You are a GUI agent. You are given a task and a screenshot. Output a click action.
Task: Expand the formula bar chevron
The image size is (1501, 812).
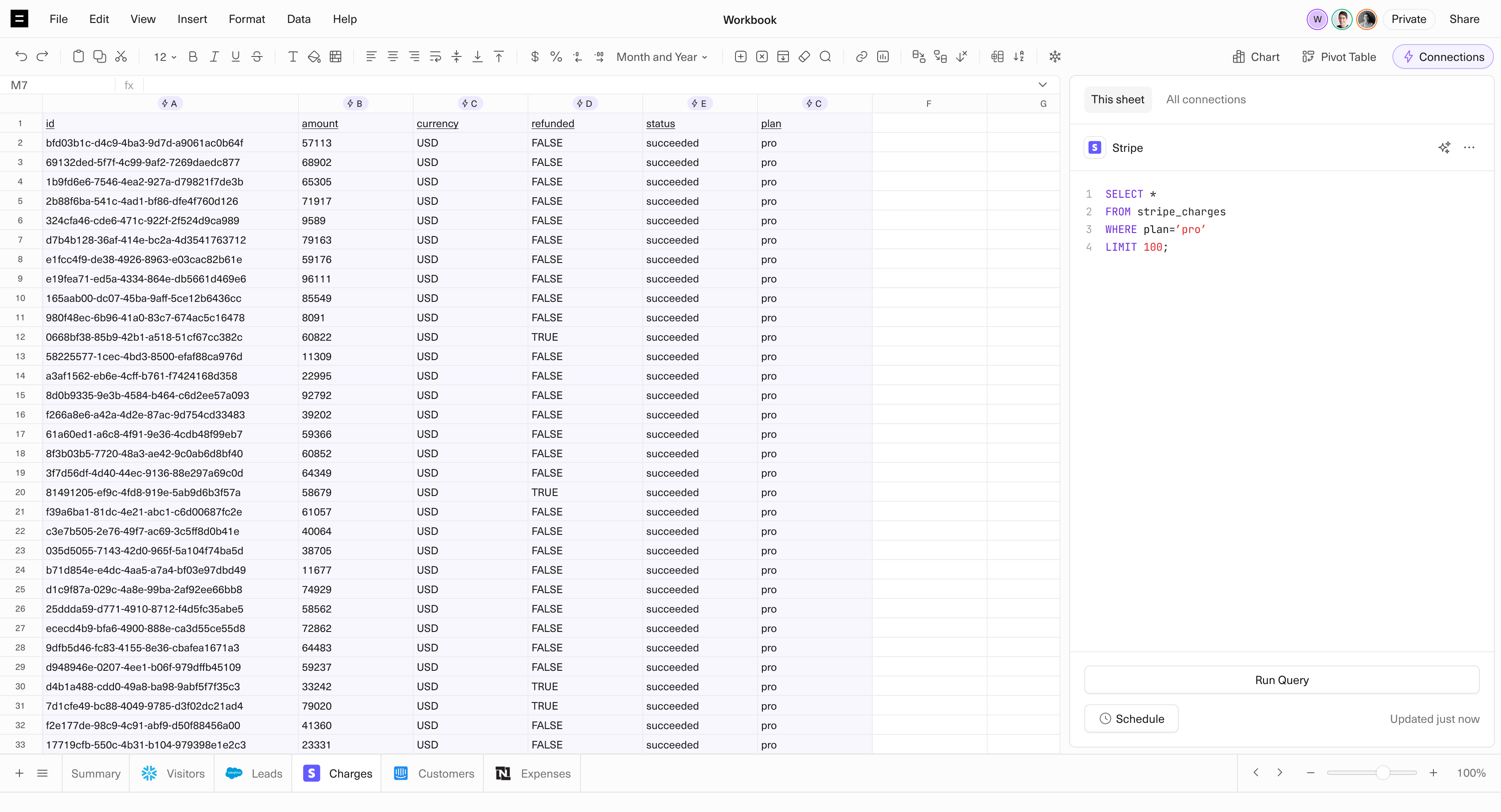1042,85
